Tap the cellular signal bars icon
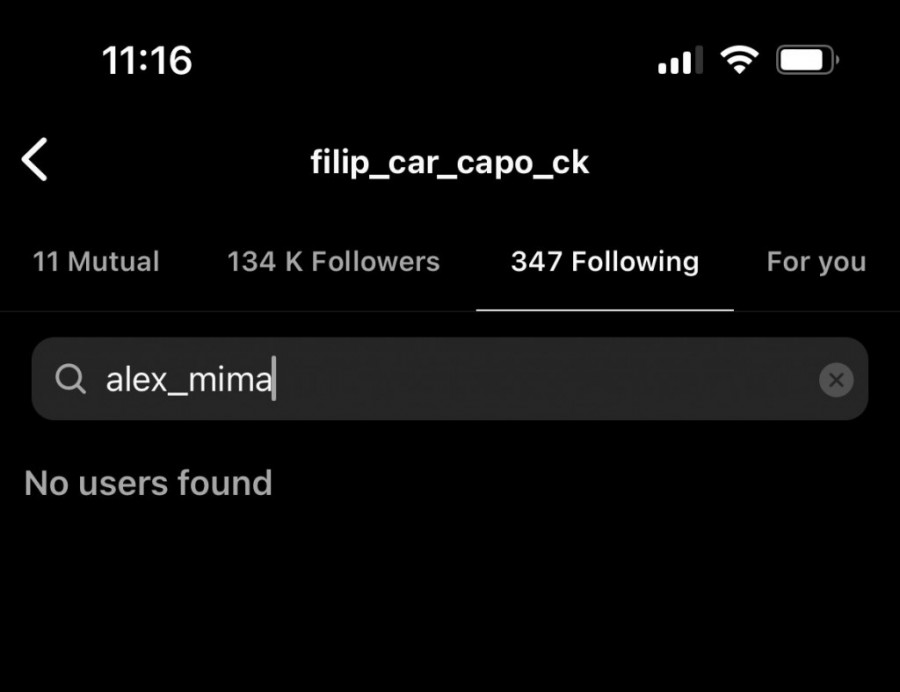Viewport: 900px width, 692px height. tap(680, 60)
